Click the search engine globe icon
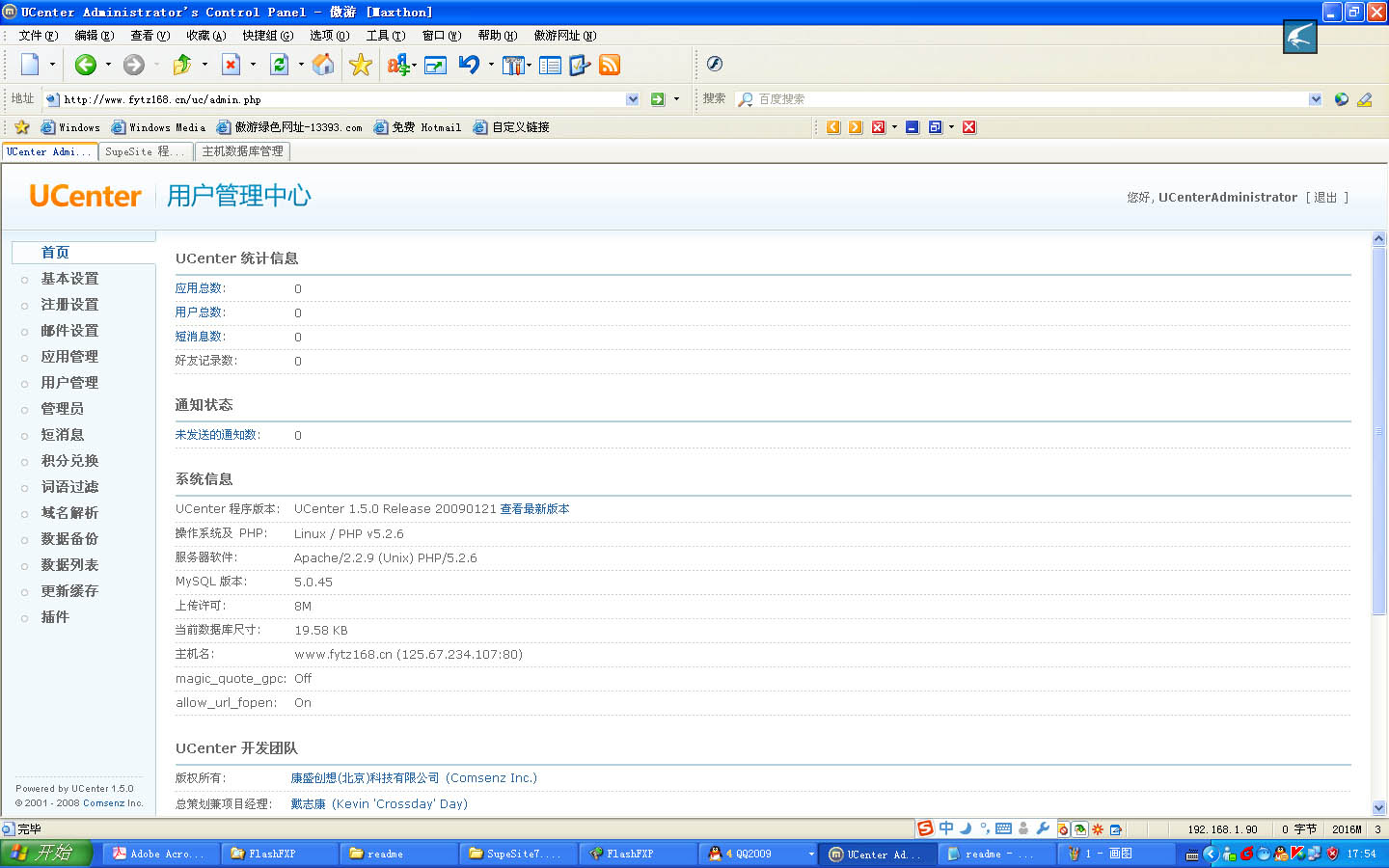Viewport: 1389px width, 868px height. click(1341, 99)
